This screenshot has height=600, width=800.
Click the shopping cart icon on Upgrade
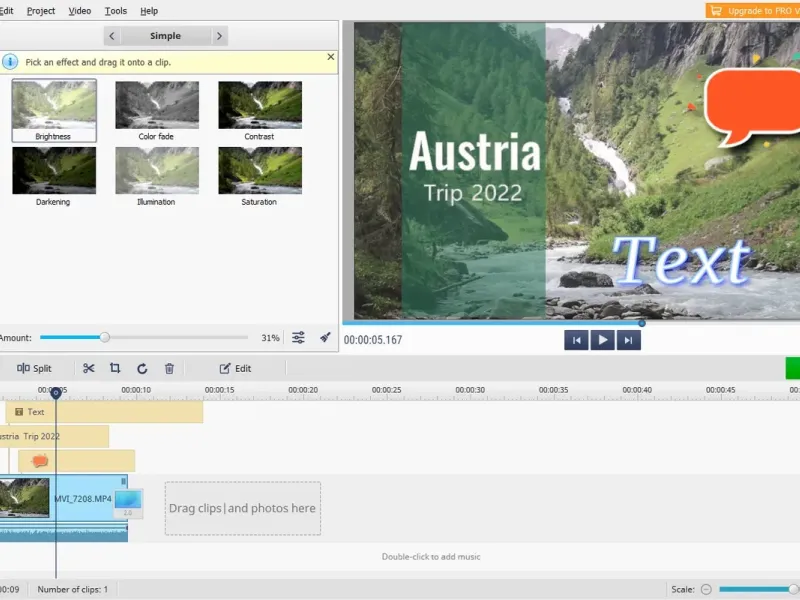click(716, 11)
